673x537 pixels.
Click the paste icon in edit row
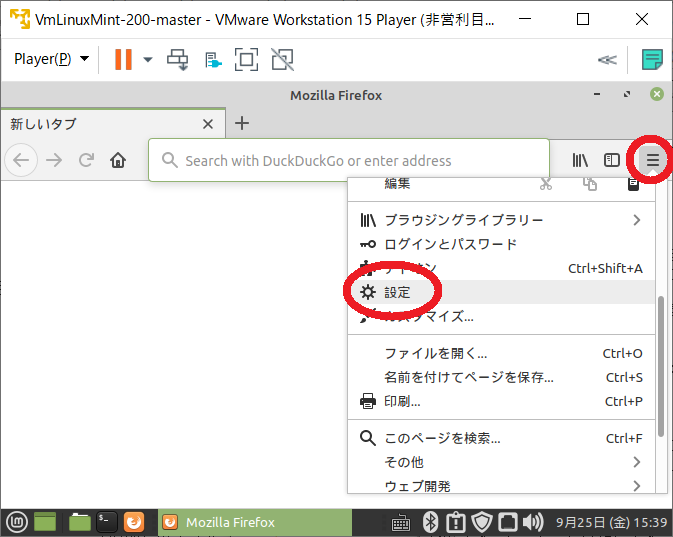[634, 185]
